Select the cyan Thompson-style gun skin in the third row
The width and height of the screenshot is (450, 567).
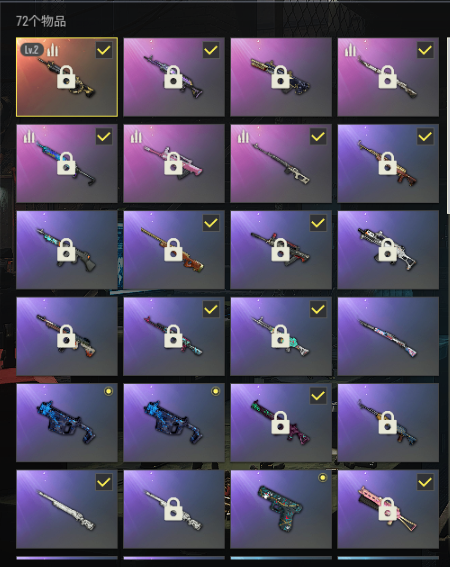coord(67,250)
